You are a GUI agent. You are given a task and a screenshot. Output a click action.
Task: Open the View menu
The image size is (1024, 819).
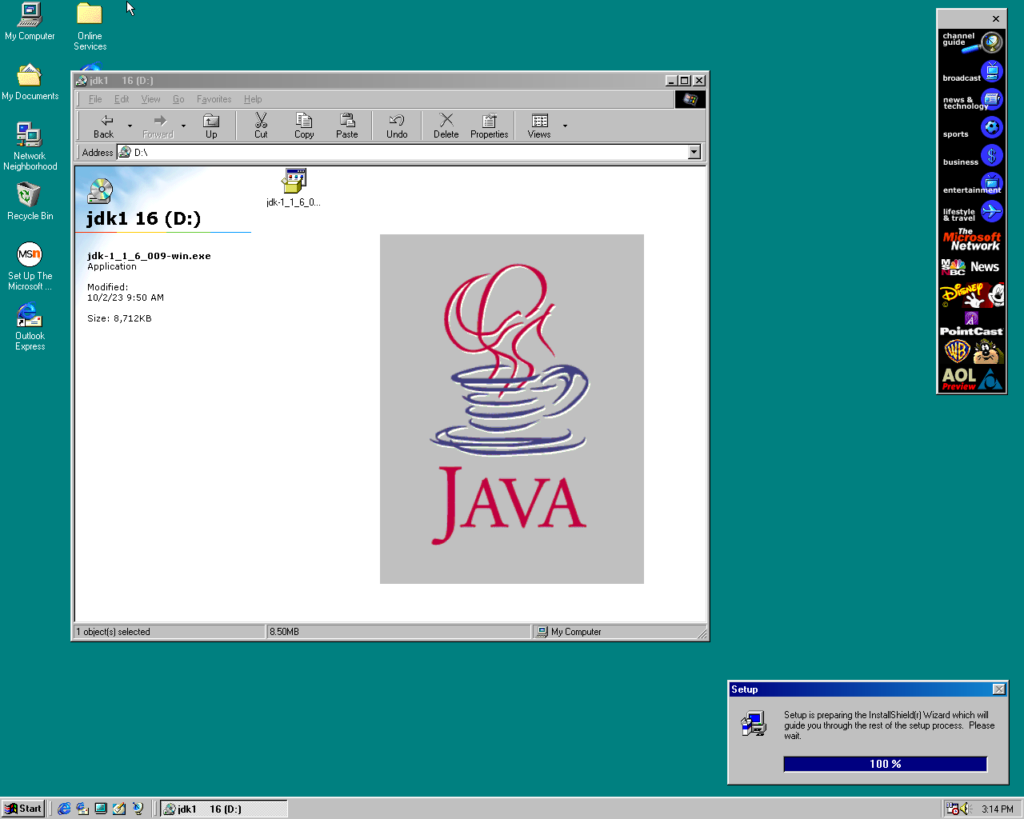[x=151, y=99]
